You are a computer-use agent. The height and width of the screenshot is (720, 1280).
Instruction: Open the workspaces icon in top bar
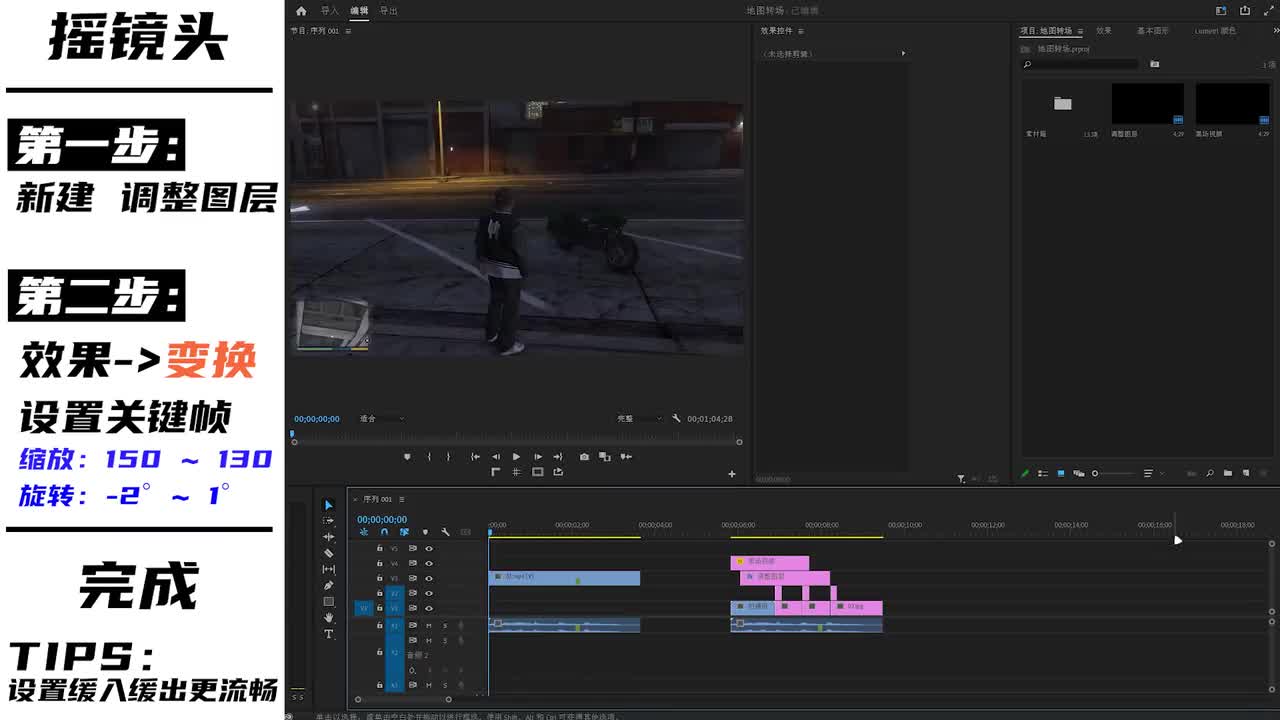coord(1221,11)
